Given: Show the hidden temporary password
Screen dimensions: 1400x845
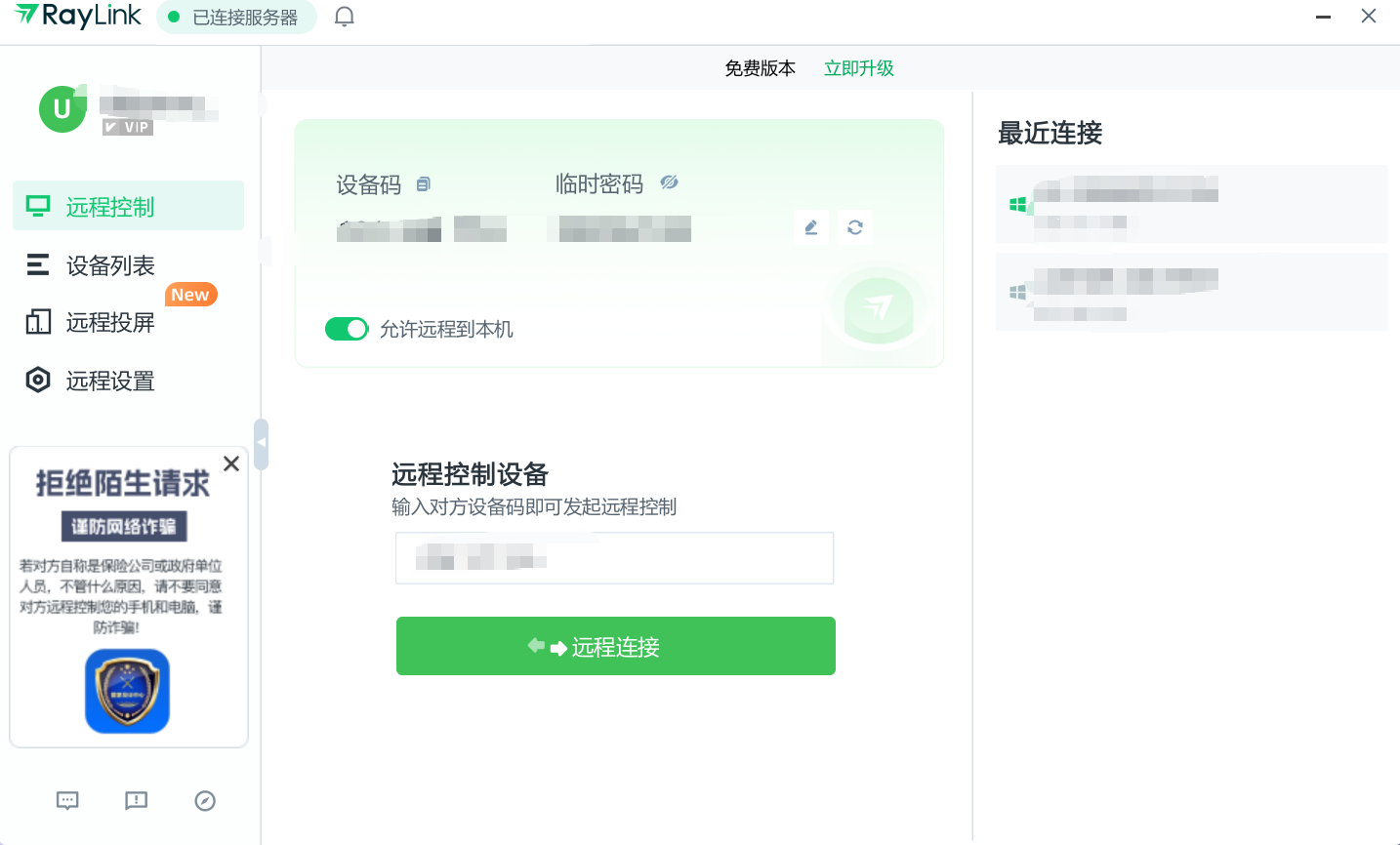Looking at the screenshot, I should (x=669, y=182).
